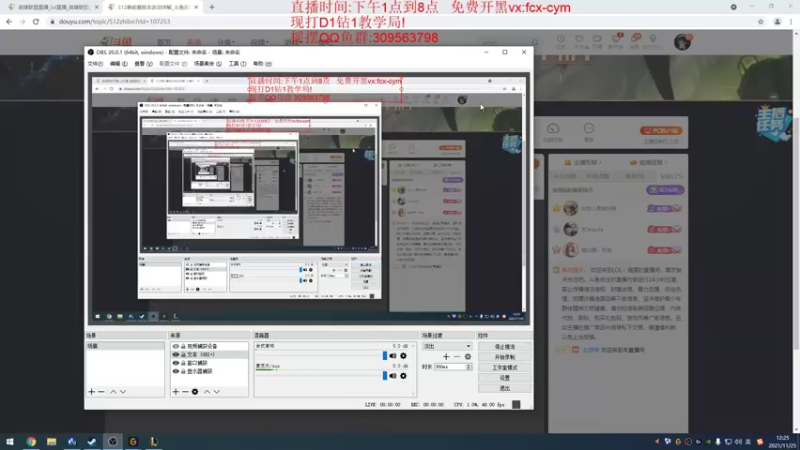This screenshot has width=800, height=450.
Task: Toggle visibility of 视频捕获设备 source
Action: (x=176, y=346)
